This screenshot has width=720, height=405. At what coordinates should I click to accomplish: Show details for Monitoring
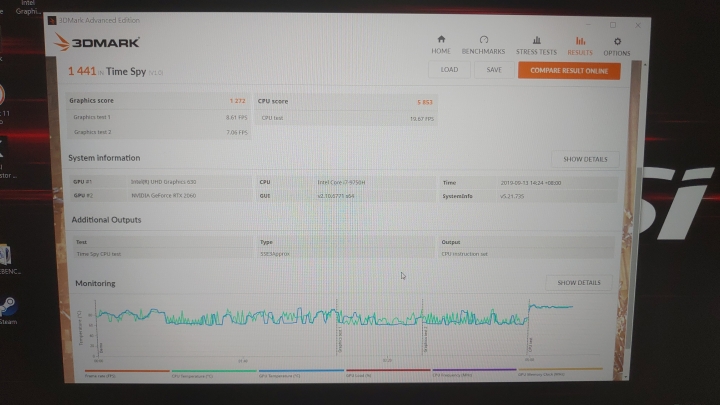click(x=579, y=283)
